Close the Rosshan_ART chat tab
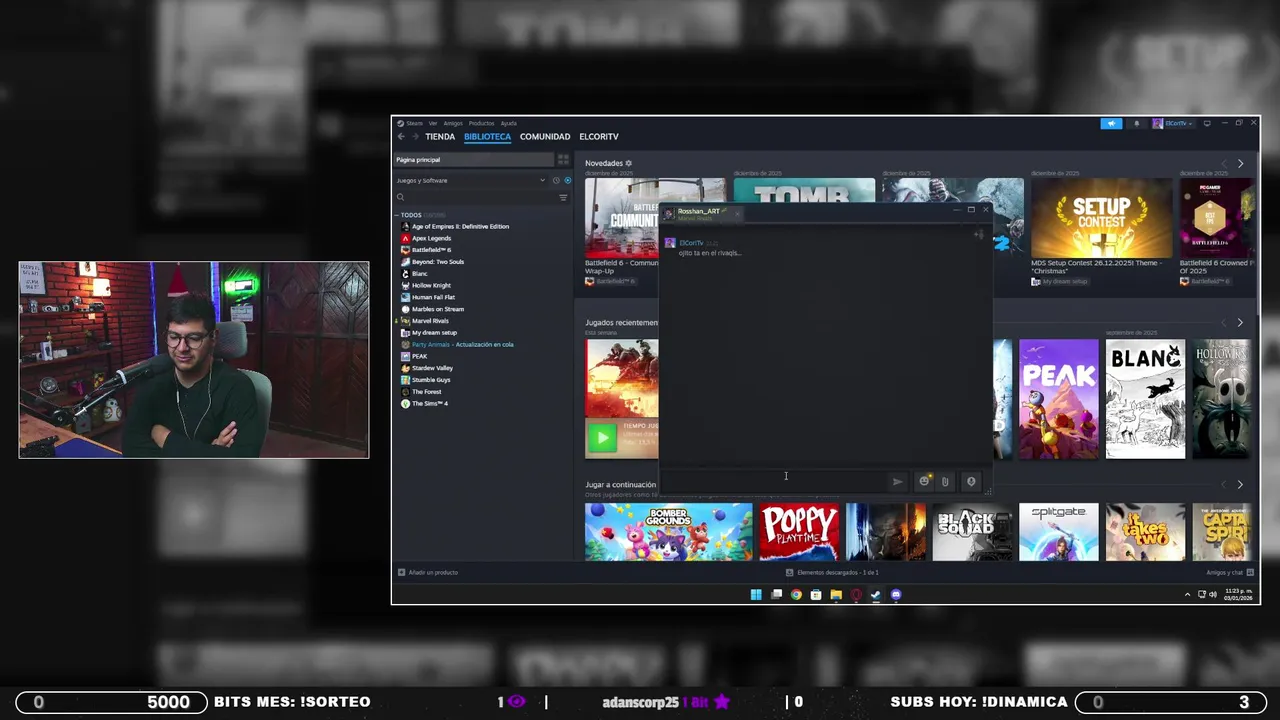This screenshot has height=720, width=1280. 738,212
